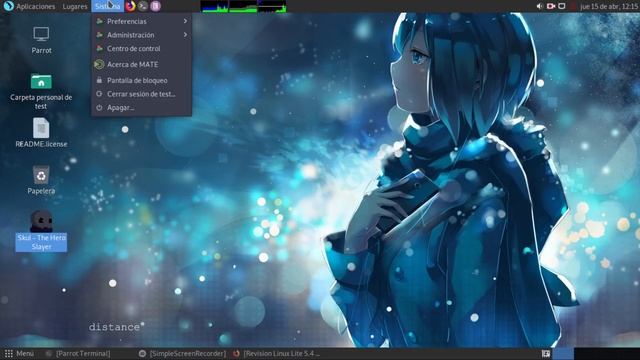This screenshot has height=360, width=640.
Task: Select Pantalla de bloqueo
Action: pos(141,80)
